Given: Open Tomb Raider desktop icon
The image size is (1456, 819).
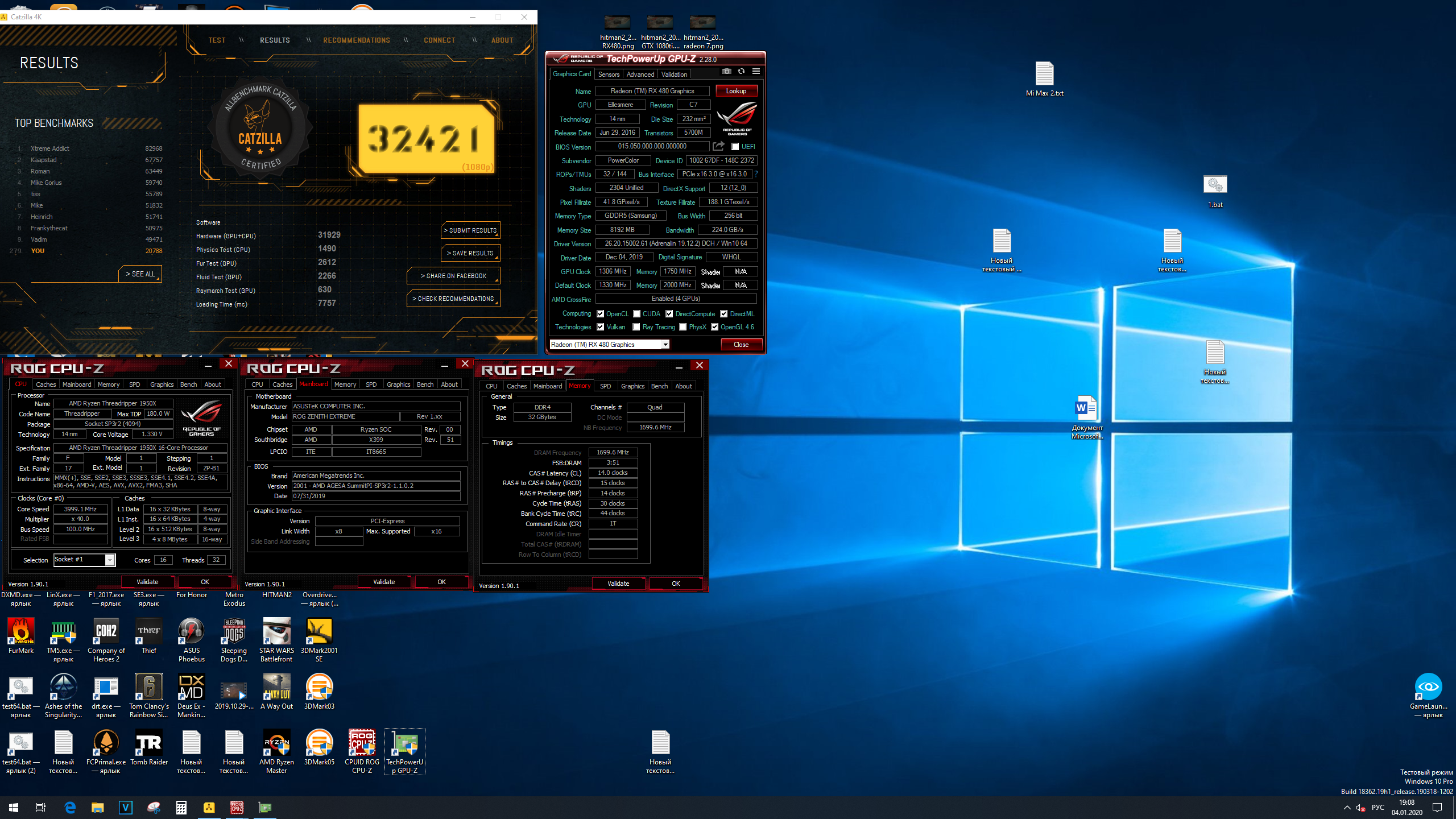Looking at the screenshot, I should coord(149,748).
